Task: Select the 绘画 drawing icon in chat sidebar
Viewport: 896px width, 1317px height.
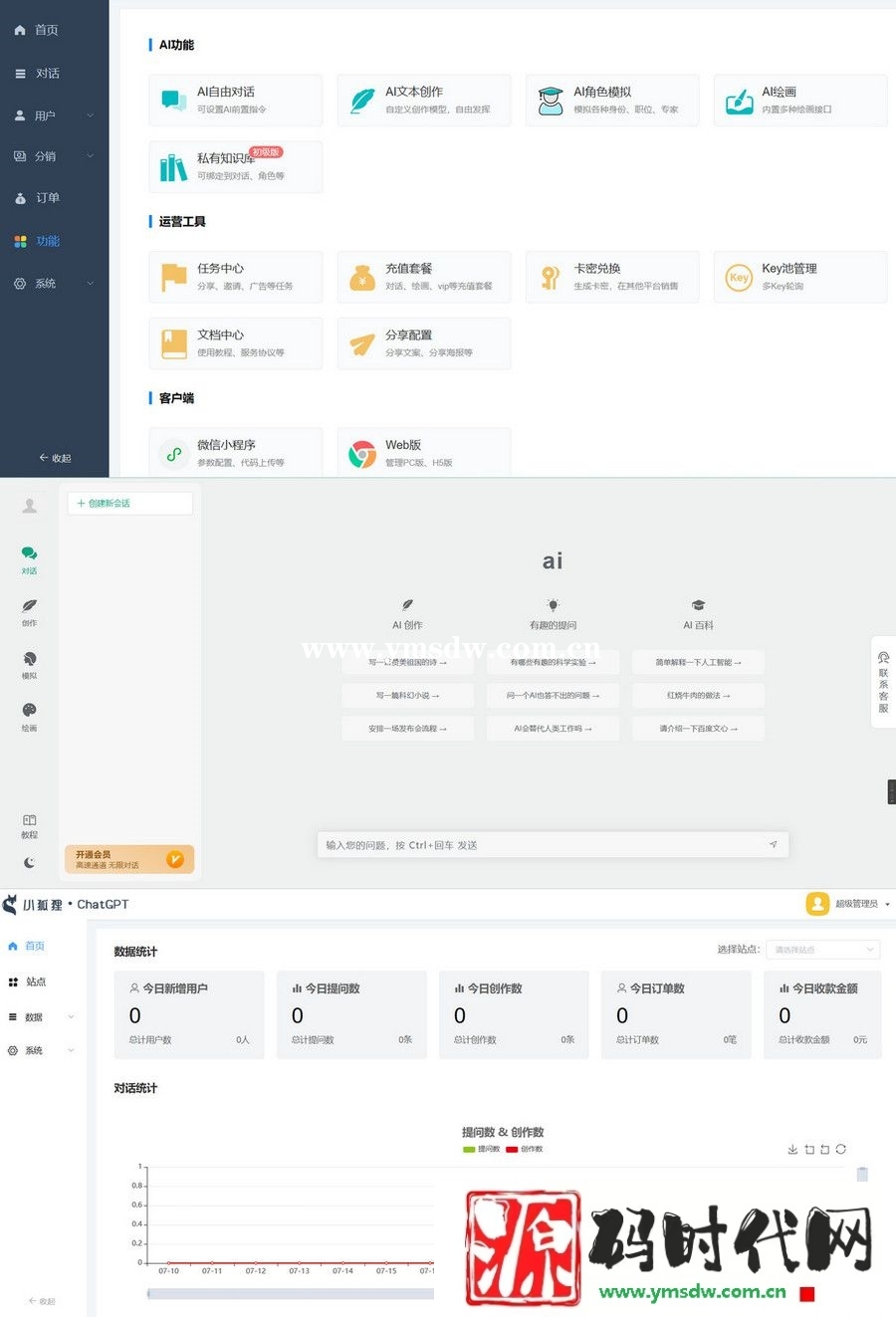Action: click(29, 712)
